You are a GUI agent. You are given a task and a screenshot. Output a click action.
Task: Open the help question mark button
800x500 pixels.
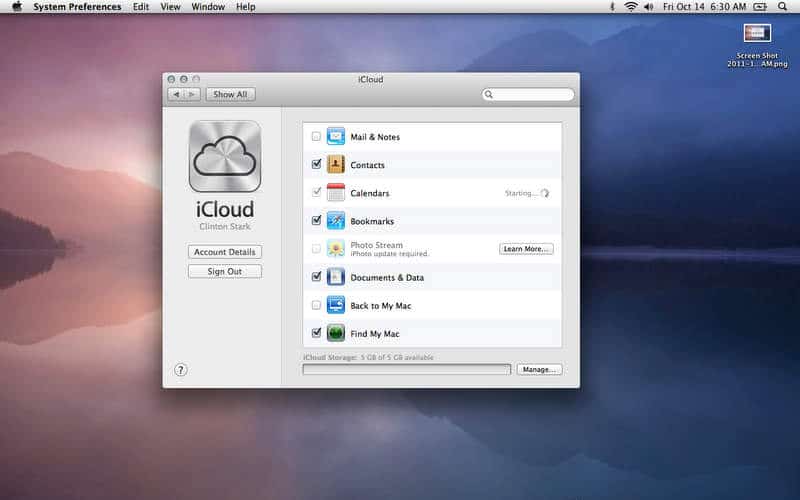[181, 369]
